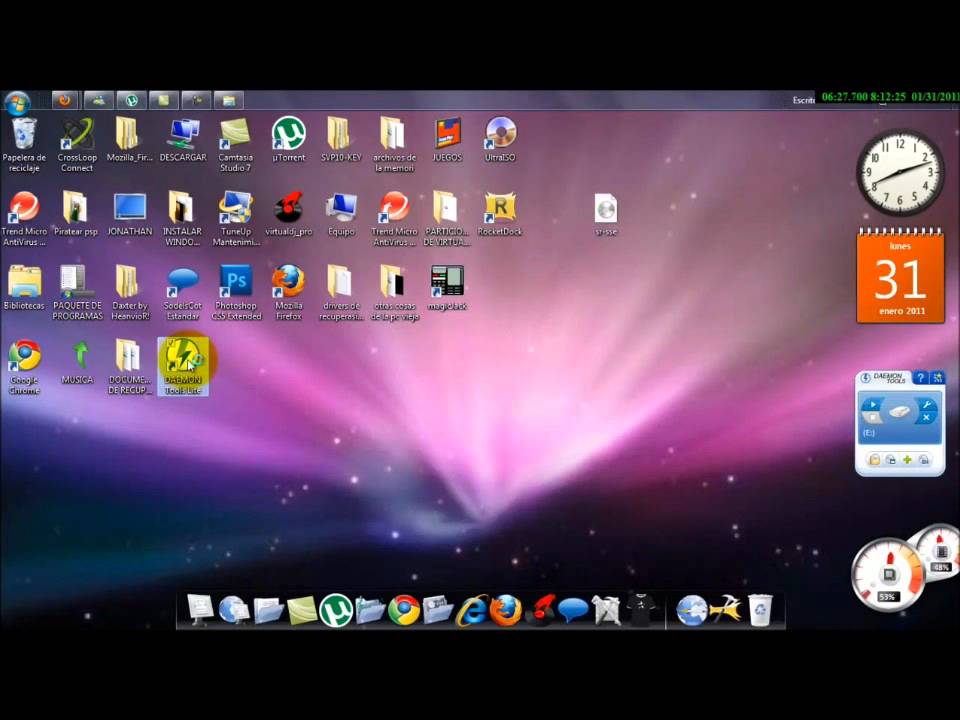Click the X remove button in DAEMON Tools gadget
Screen dimensions: 960x720
926,418
